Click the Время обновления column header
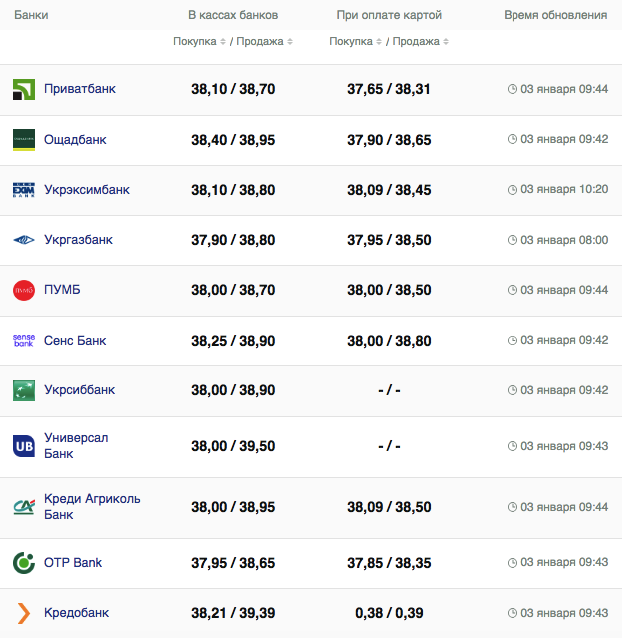622x638 pixels. (555, 15)
